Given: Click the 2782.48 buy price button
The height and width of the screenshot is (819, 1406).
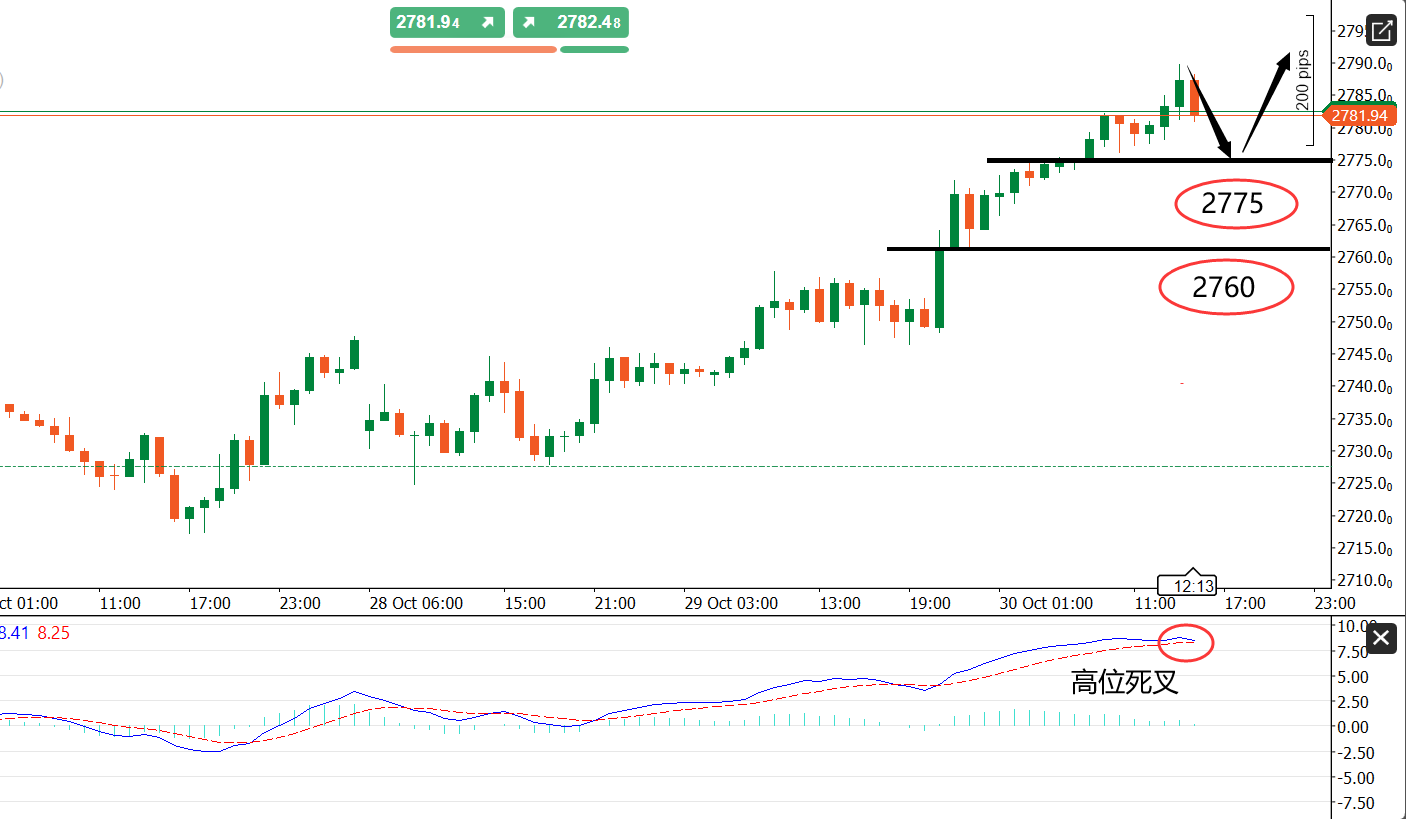Looking at the screenshot, I should click(571, 22).
